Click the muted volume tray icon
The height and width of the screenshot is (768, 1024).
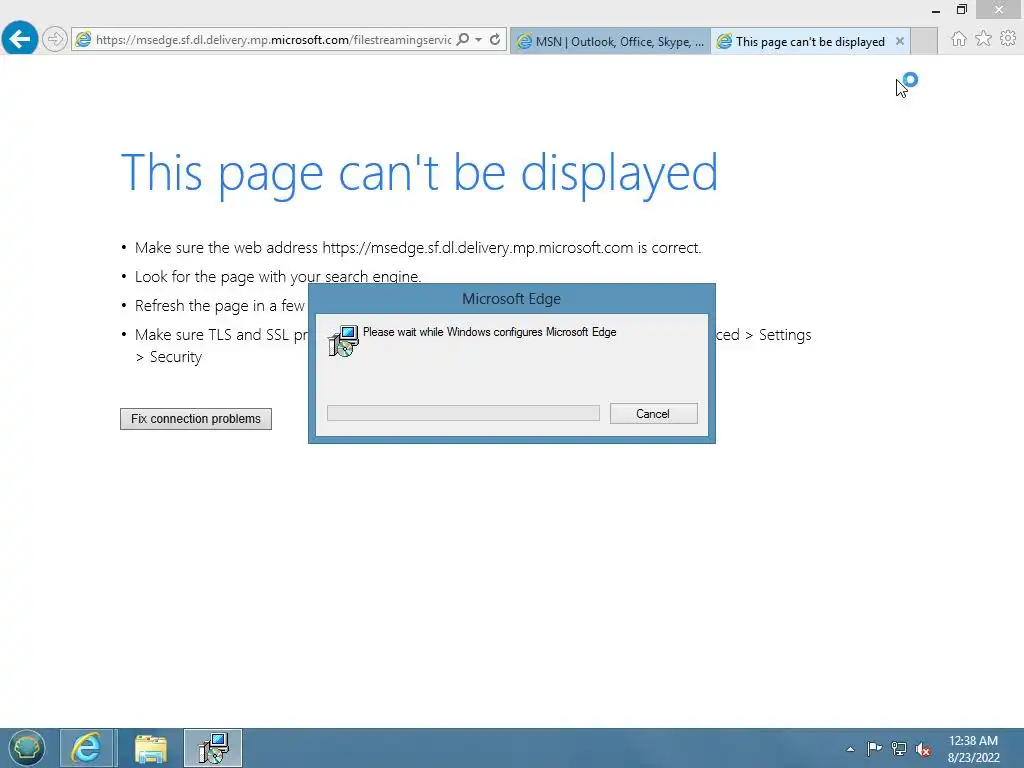click(923, 749)
